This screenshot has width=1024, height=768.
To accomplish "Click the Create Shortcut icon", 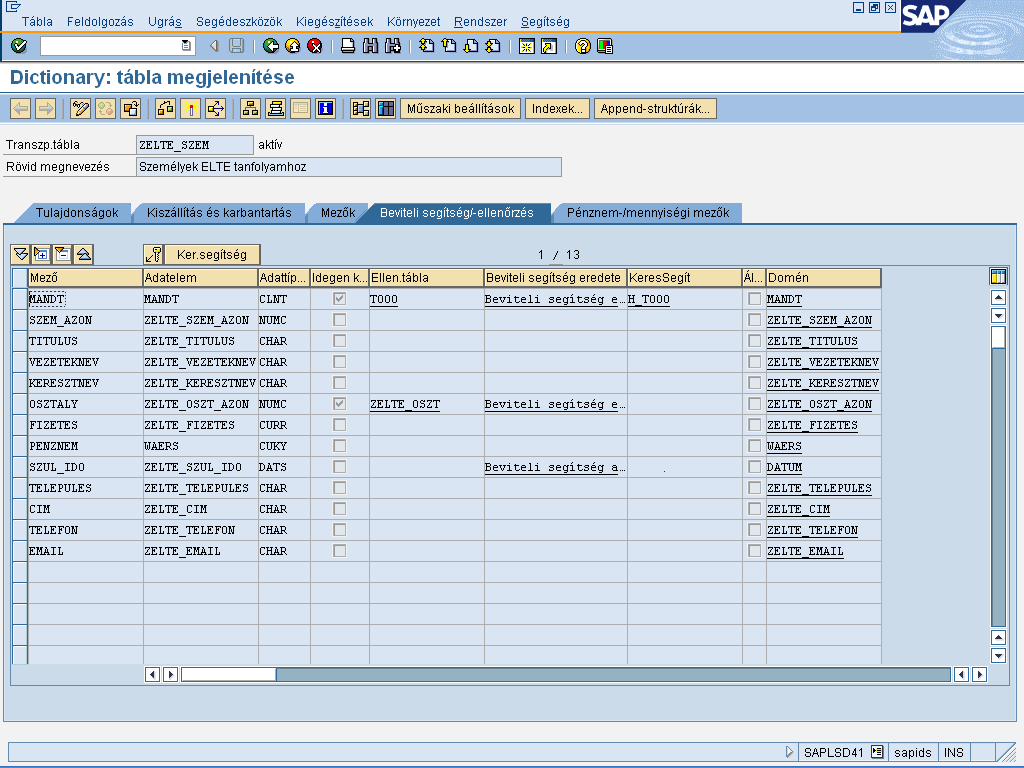I will [549, 46].
